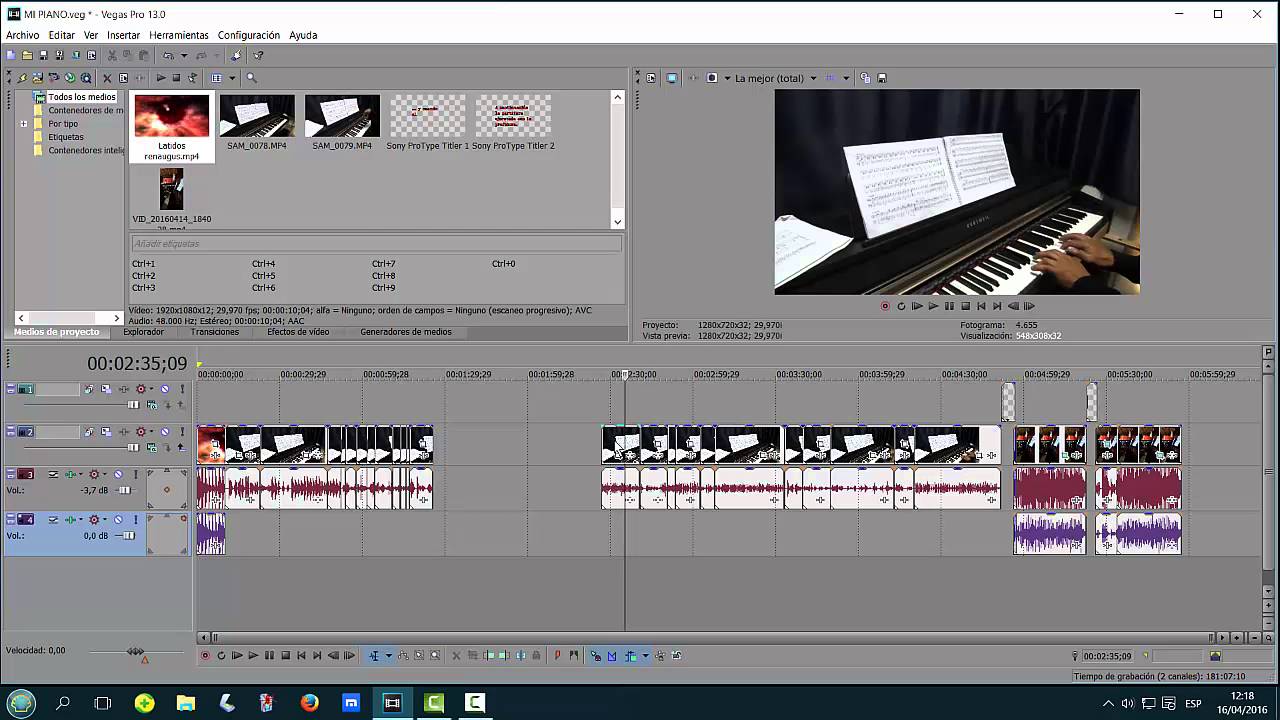
Task: Mute video track 2
Action: click(165, 432)
